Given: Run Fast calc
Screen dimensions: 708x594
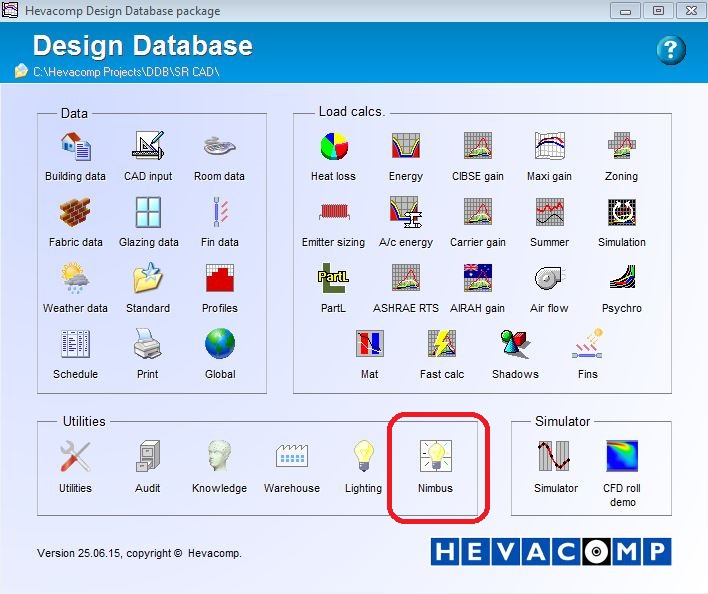Looking at the screenshot, I should tap(442, 343).
